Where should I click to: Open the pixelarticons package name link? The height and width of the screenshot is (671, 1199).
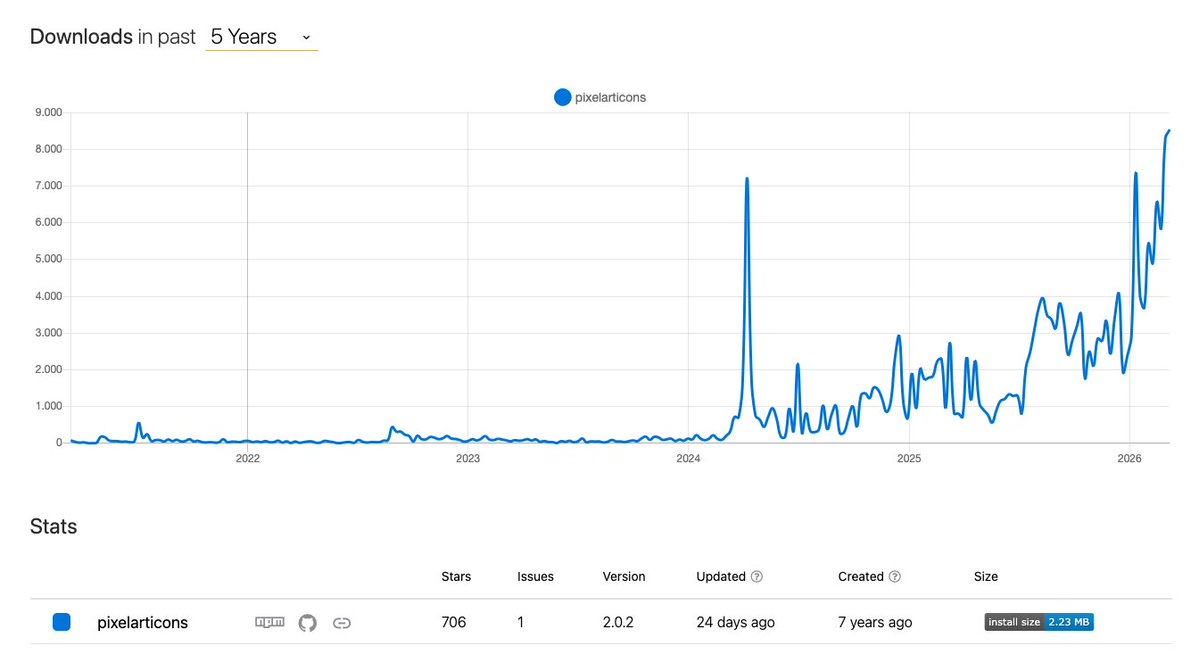142,622
